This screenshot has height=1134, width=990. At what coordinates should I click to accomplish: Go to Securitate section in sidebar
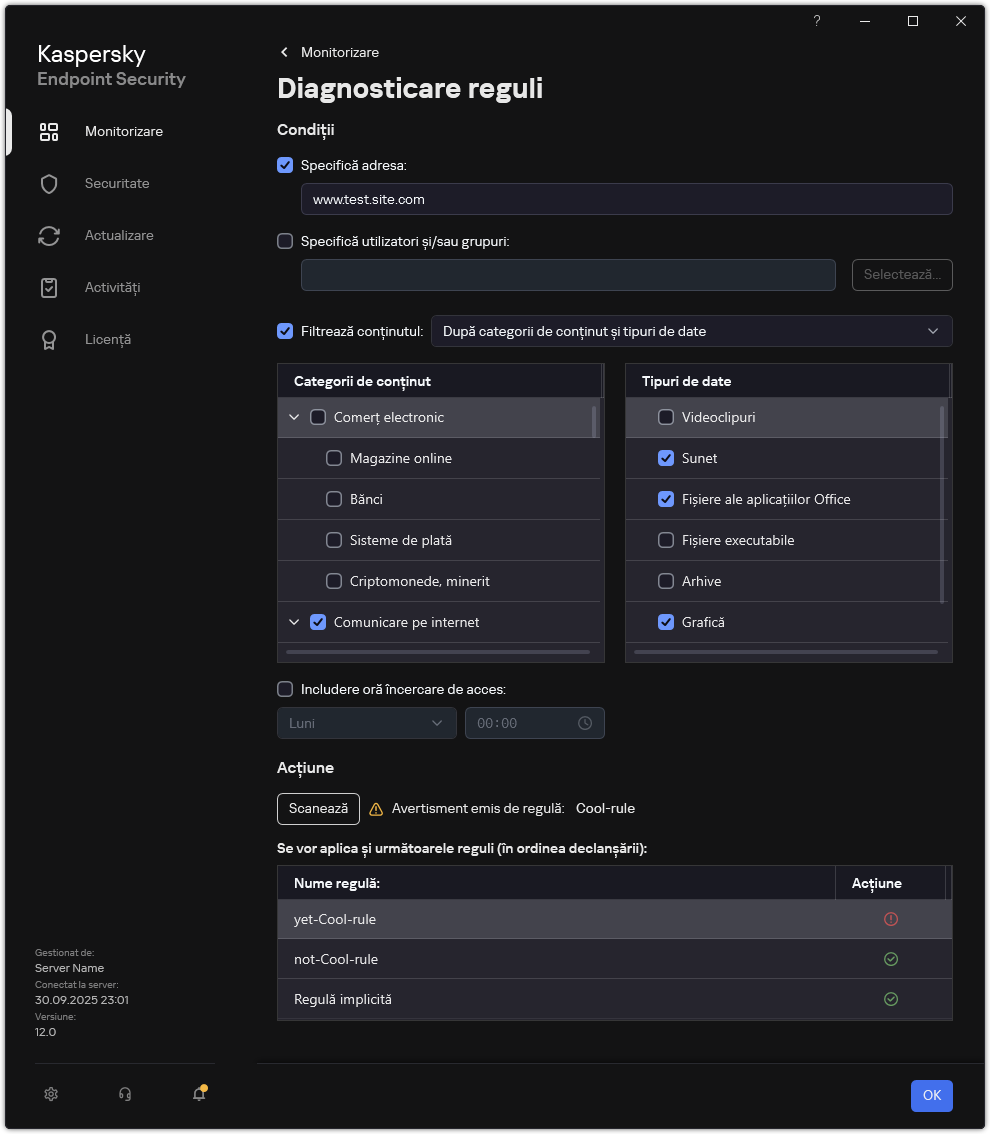[x=117, y=183]
